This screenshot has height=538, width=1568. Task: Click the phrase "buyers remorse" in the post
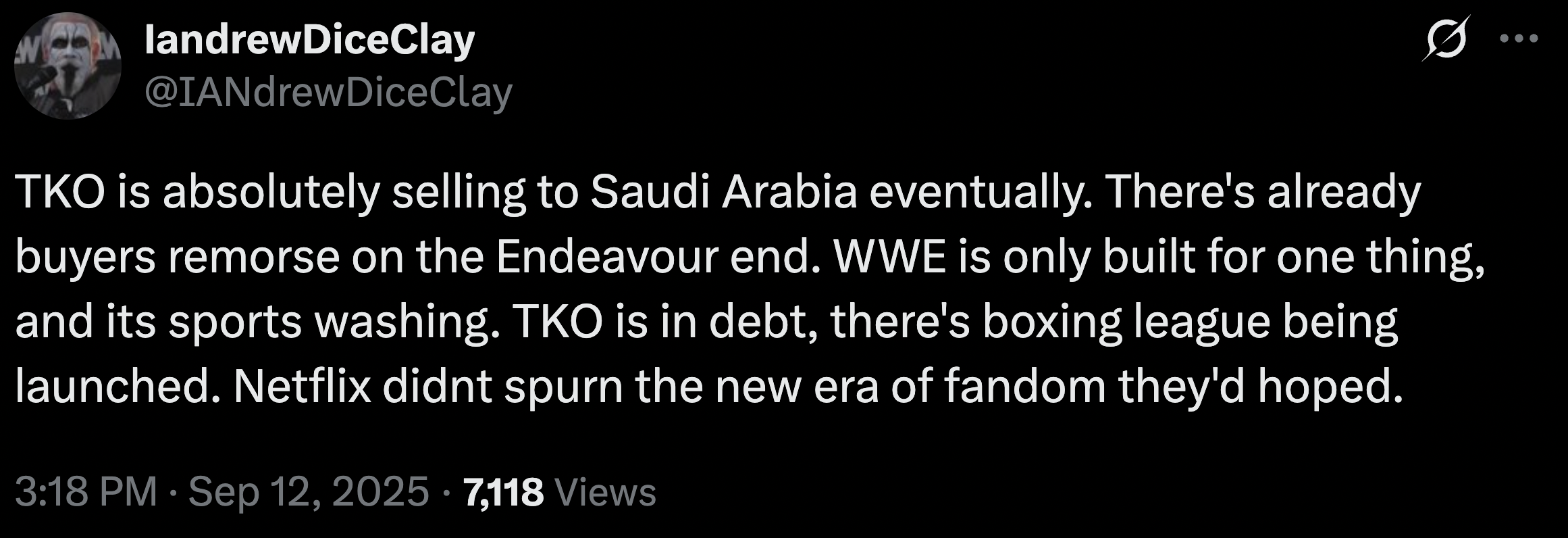178,258
